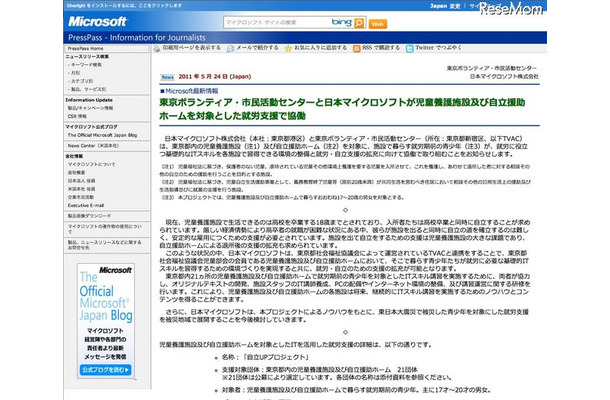Click the orange Bing search magnifier button
The width and height of the screenshot is (610, 400).
click(x=359, y=23)
